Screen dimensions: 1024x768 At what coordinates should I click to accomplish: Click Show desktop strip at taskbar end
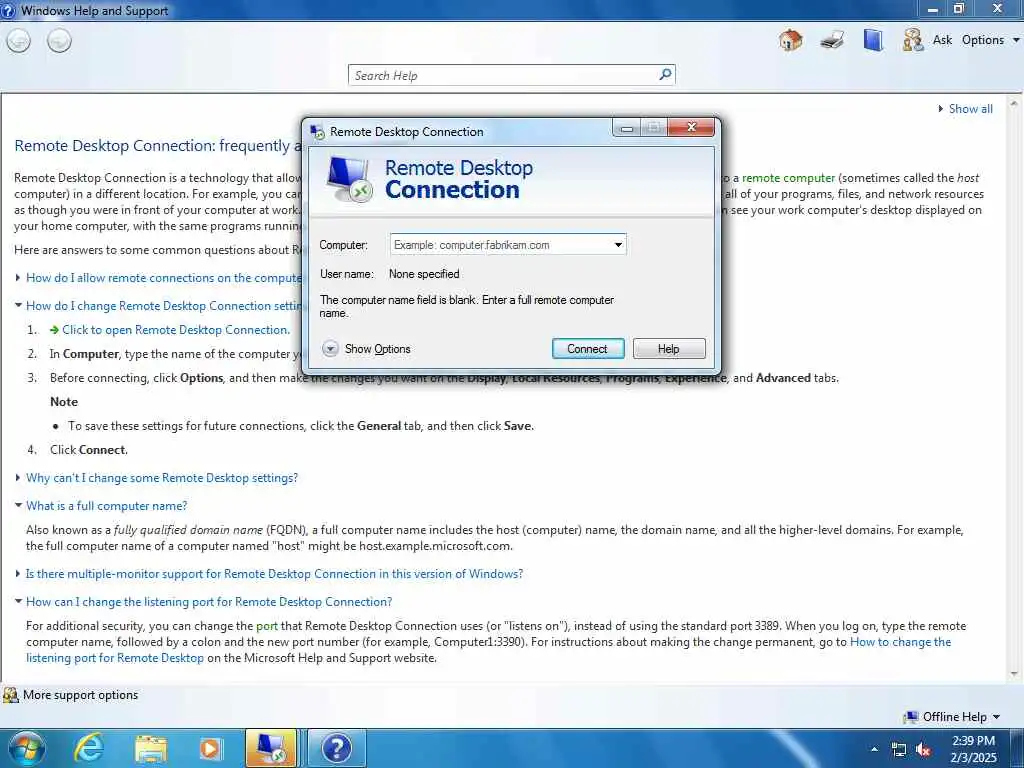(x=1019, y=748)
